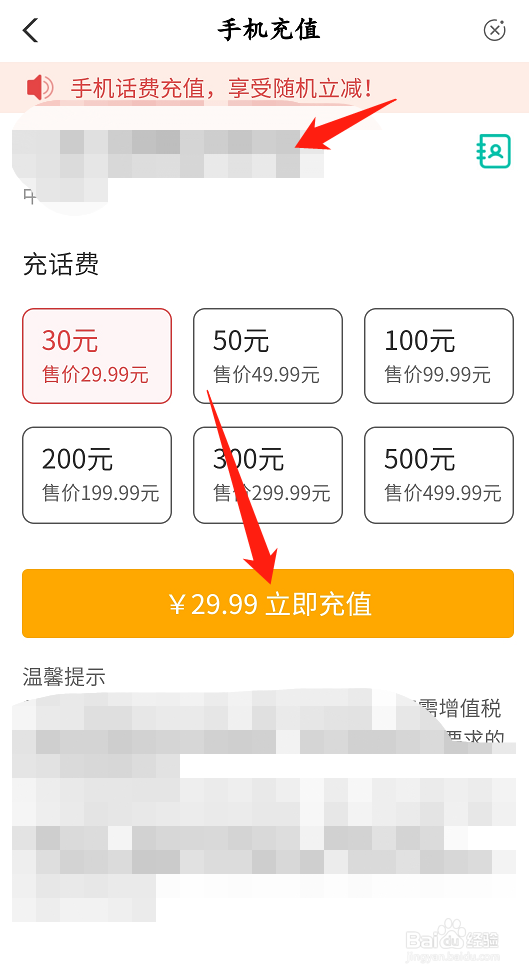
Task: Tap the 售价99.99元 price text
Action: click(x=438, y=374)
